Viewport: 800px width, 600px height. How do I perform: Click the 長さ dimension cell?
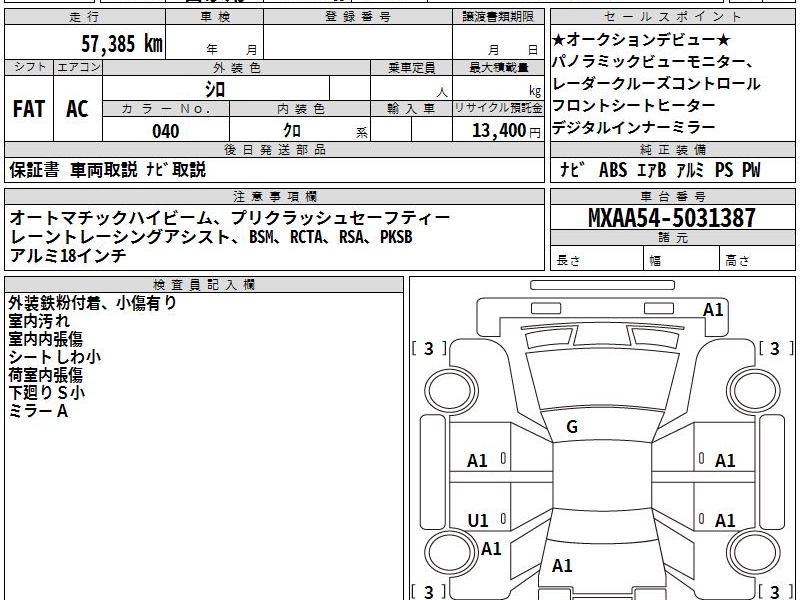click(x=597, y=258)
